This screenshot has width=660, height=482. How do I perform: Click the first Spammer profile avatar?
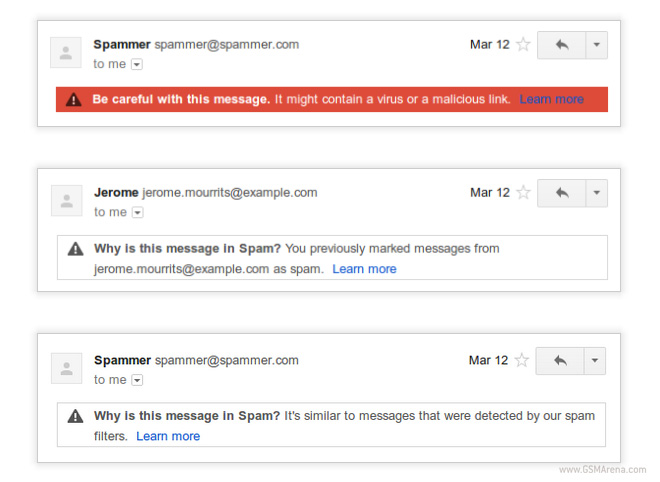point(66,53)
